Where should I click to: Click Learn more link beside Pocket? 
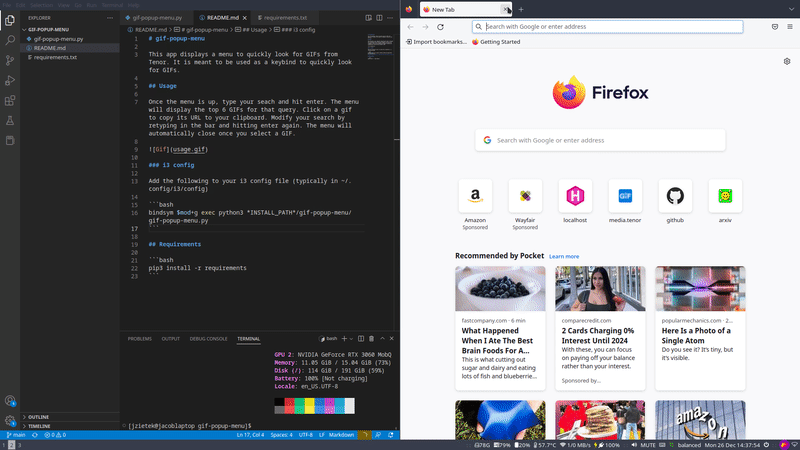(564, 257)
